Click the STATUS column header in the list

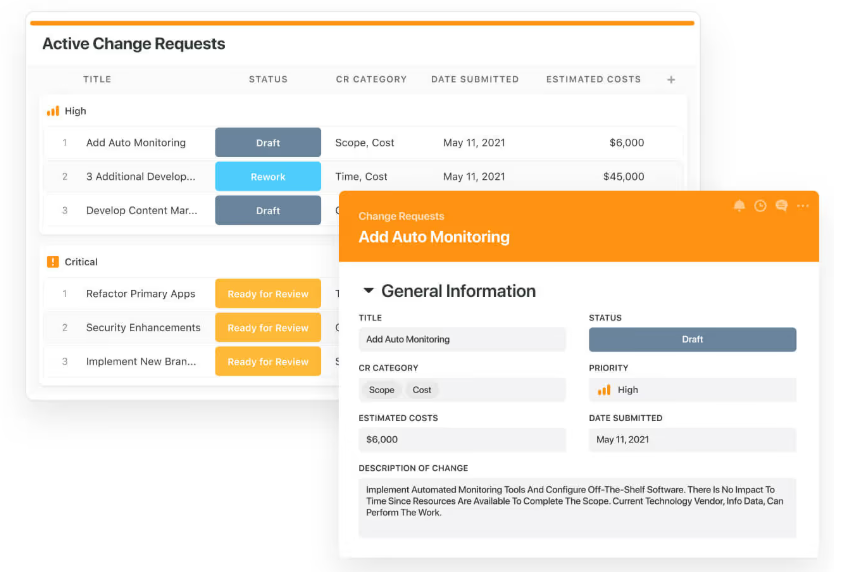tap(268, 79)
